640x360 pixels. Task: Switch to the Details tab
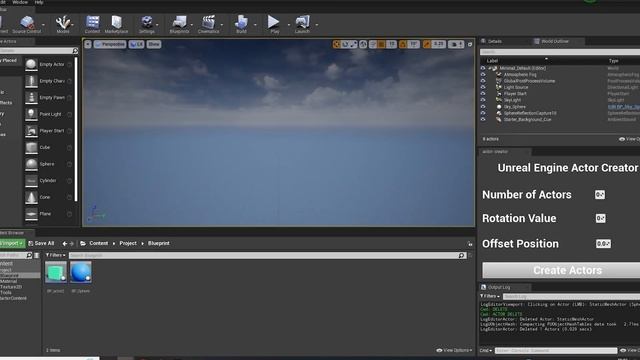[492, 41]
